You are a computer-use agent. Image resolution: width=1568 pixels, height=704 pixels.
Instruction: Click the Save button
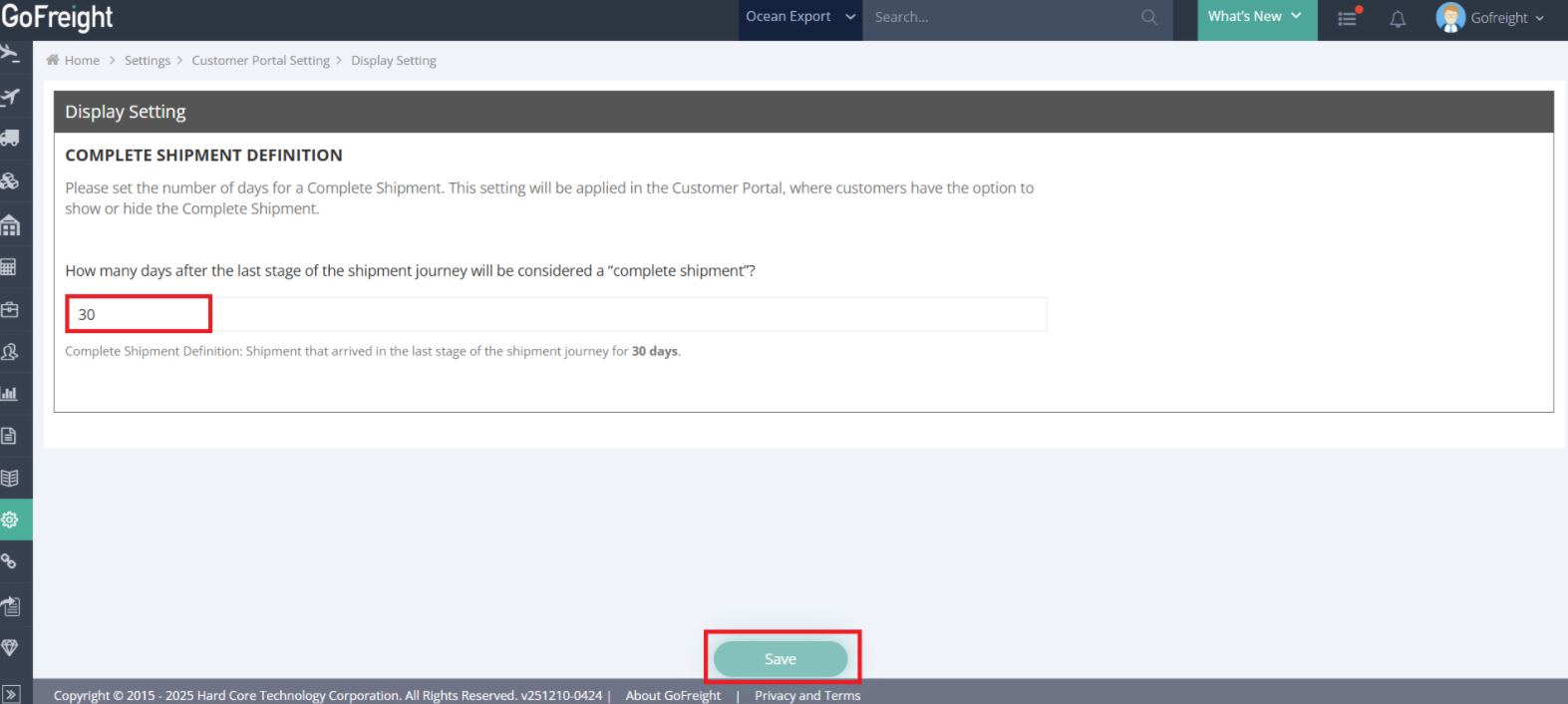pyautogui.click(x=781, y=659)
